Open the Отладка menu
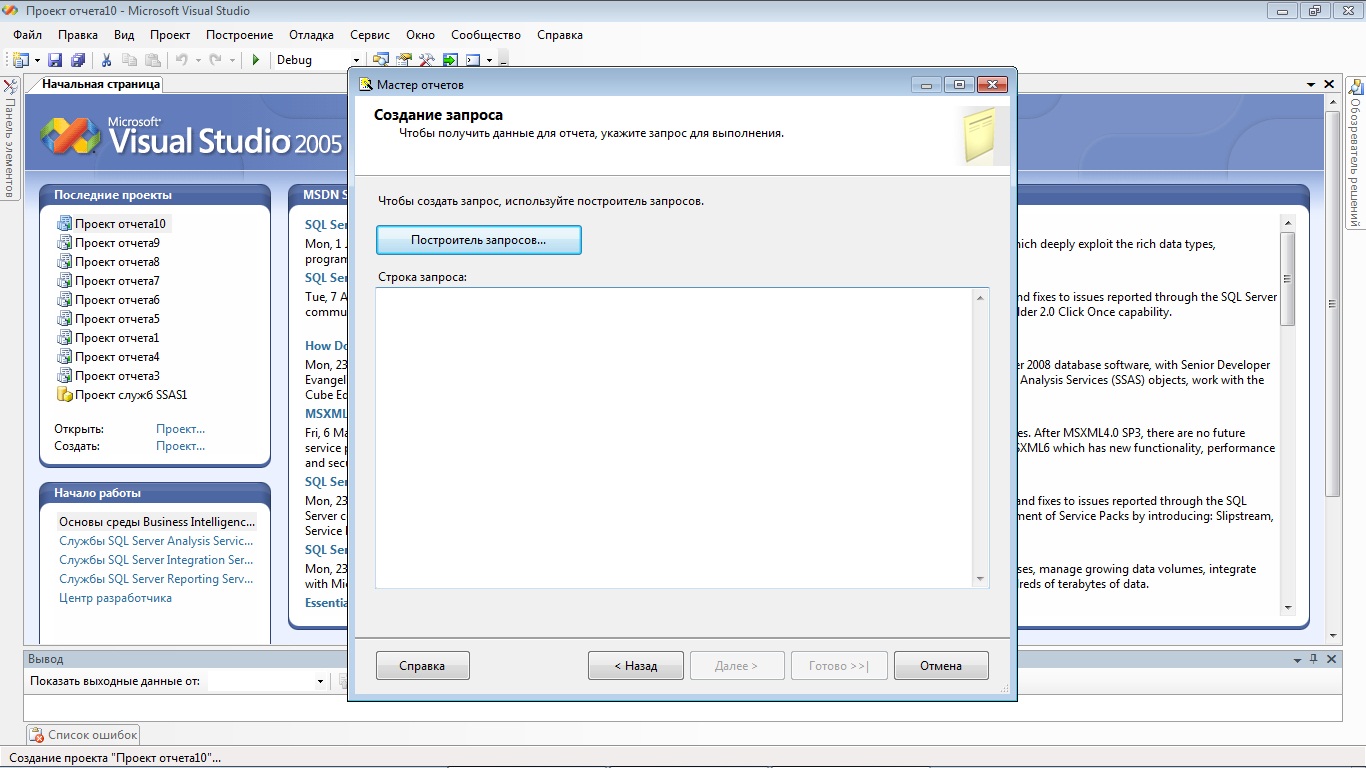The width and height of the screenshot is (1366, 768). [312, 35]
